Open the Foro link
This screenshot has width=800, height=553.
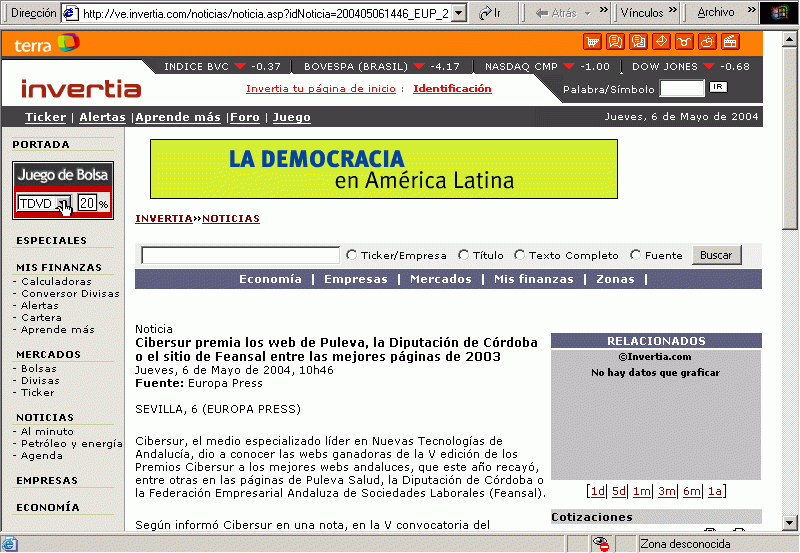(245, 117)
